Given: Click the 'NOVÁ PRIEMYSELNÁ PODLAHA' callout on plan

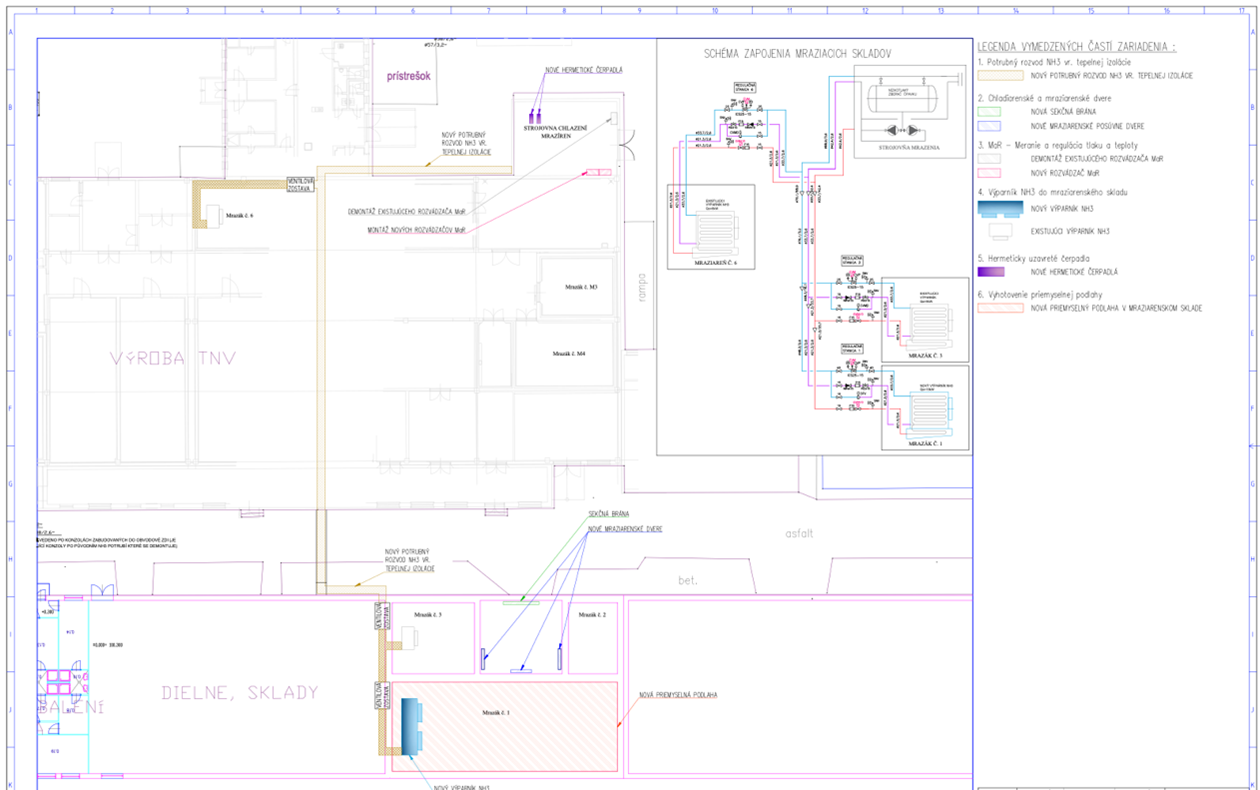Looking at the screenshot, I should [679, 694].
